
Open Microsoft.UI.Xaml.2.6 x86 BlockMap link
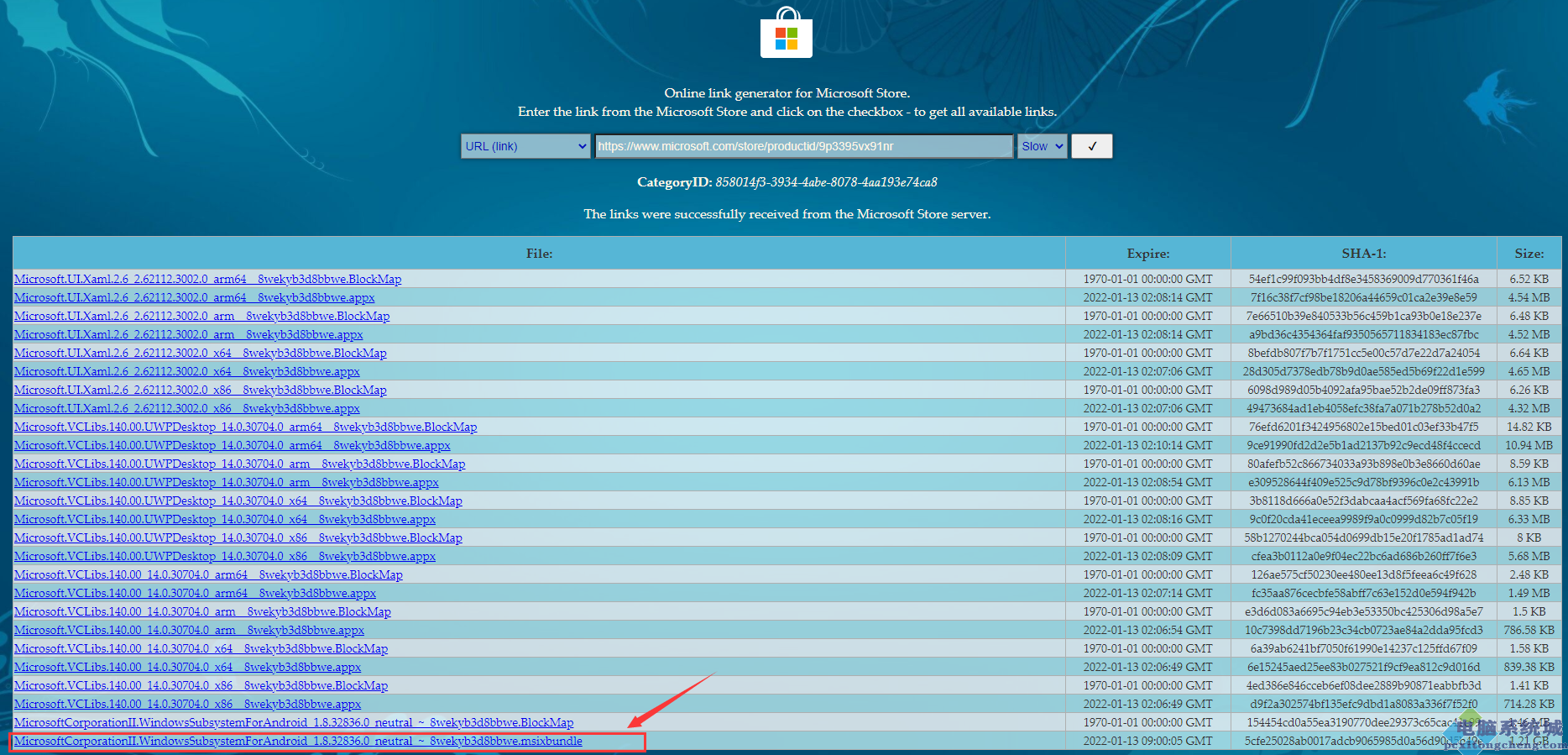200,390
